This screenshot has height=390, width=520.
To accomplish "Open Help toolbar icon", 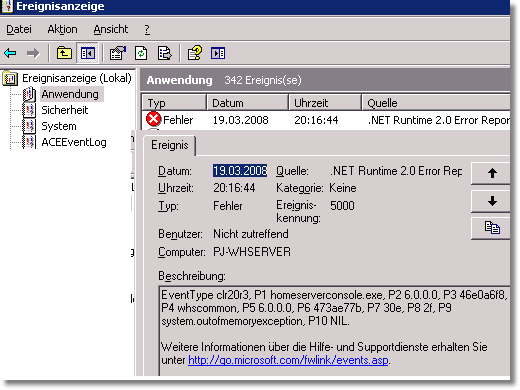I will point(195,53).
